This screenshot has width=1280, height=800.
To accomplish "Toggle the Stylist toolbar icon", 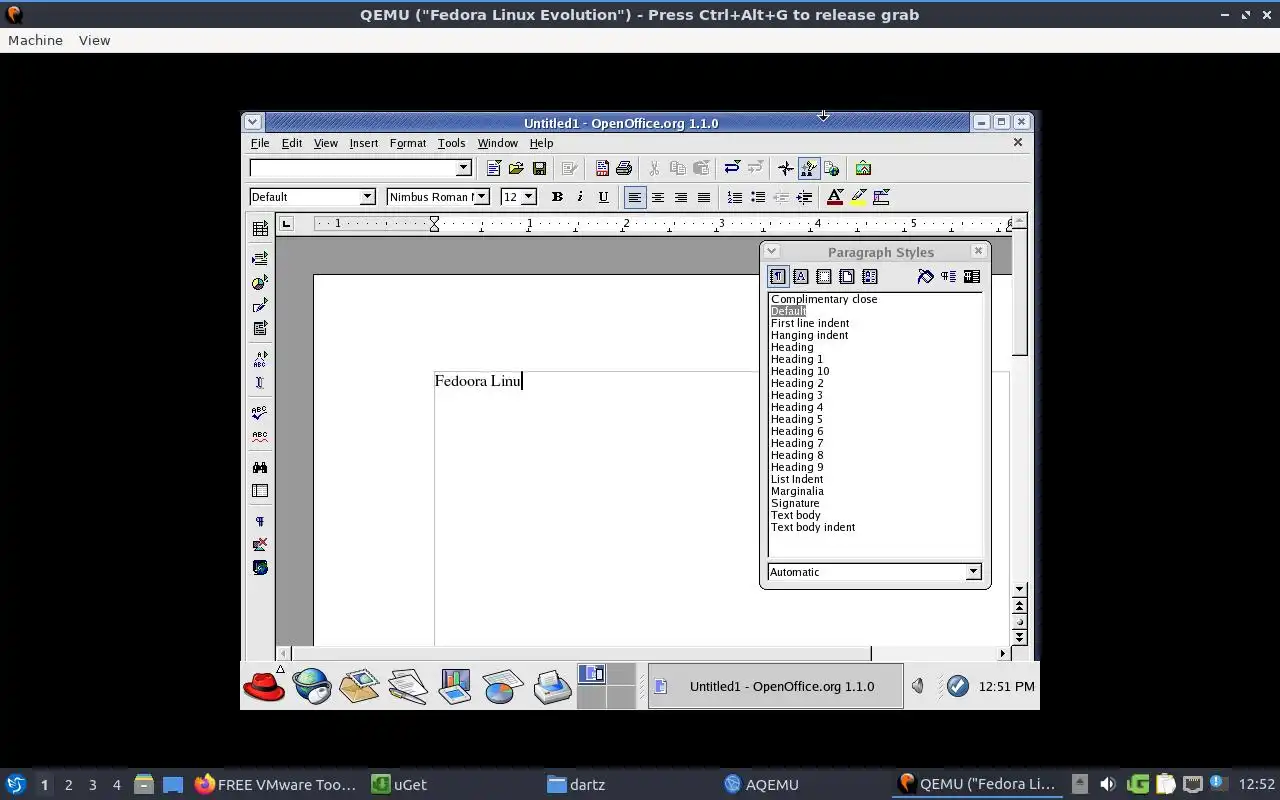I will pos(809,168).
